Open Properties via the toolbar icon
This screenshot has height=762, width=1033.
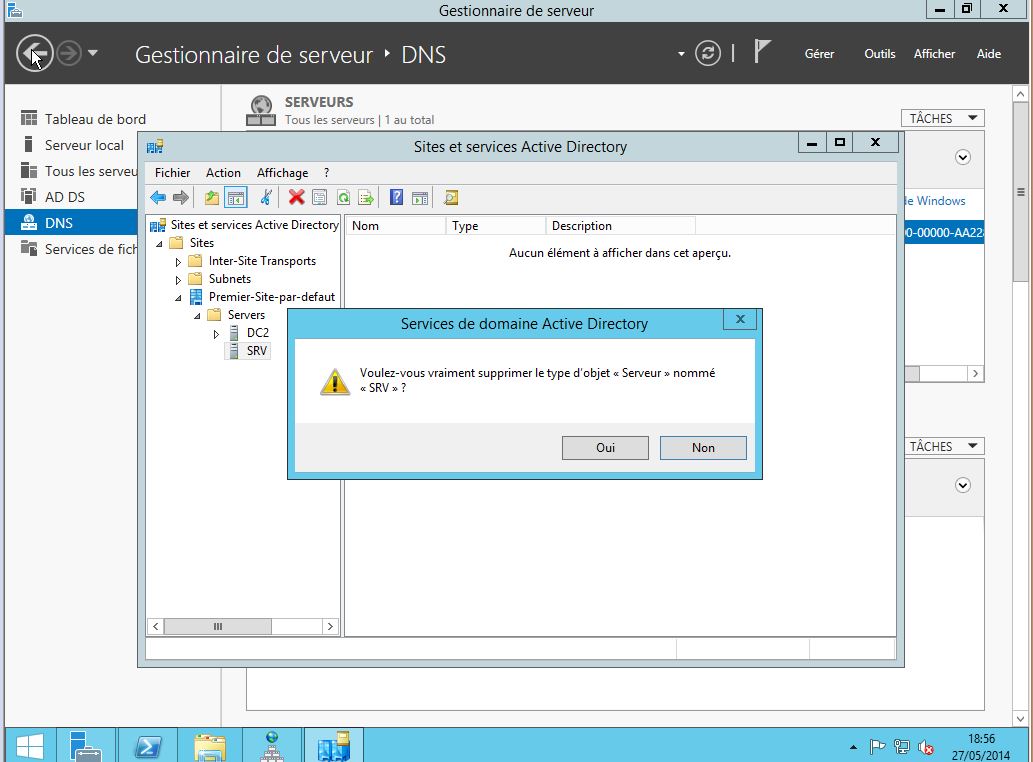(x=320, y=198)
